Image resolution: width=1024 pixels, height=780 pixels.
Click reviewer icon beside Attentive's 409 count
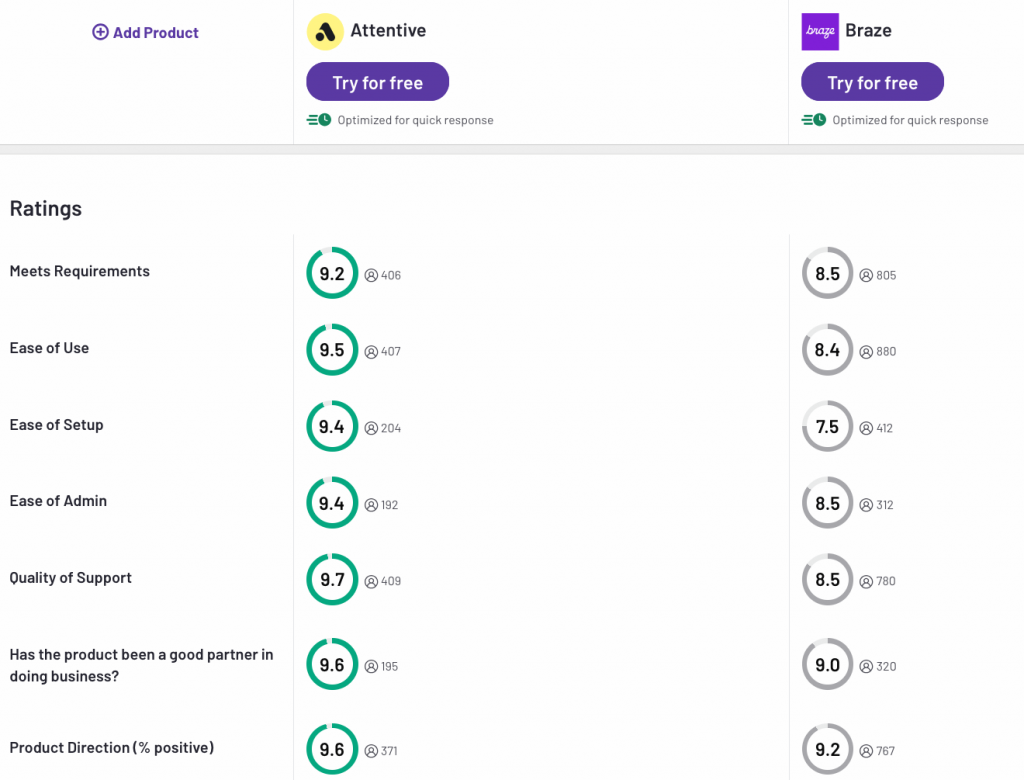pyautogui.click(x=371, y=581)
